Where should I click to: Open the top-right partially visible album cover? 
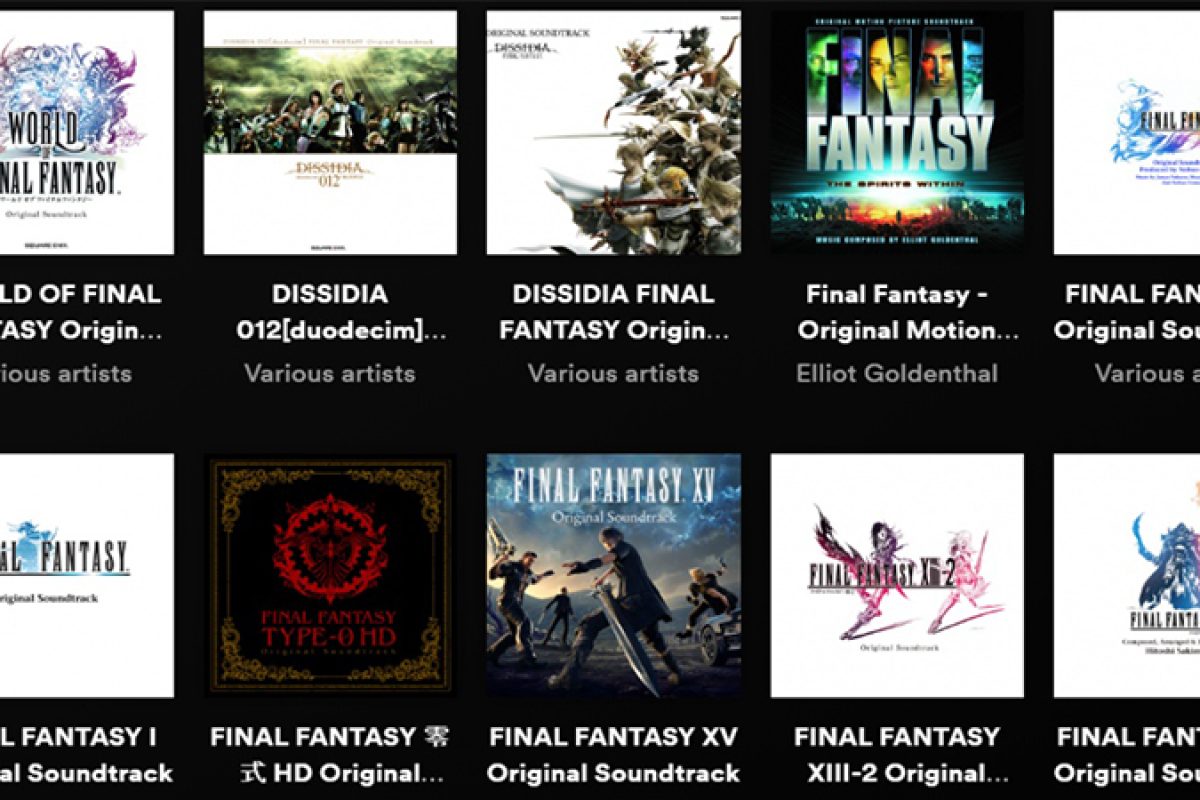pyautogui.click(x=1127, y=132)
